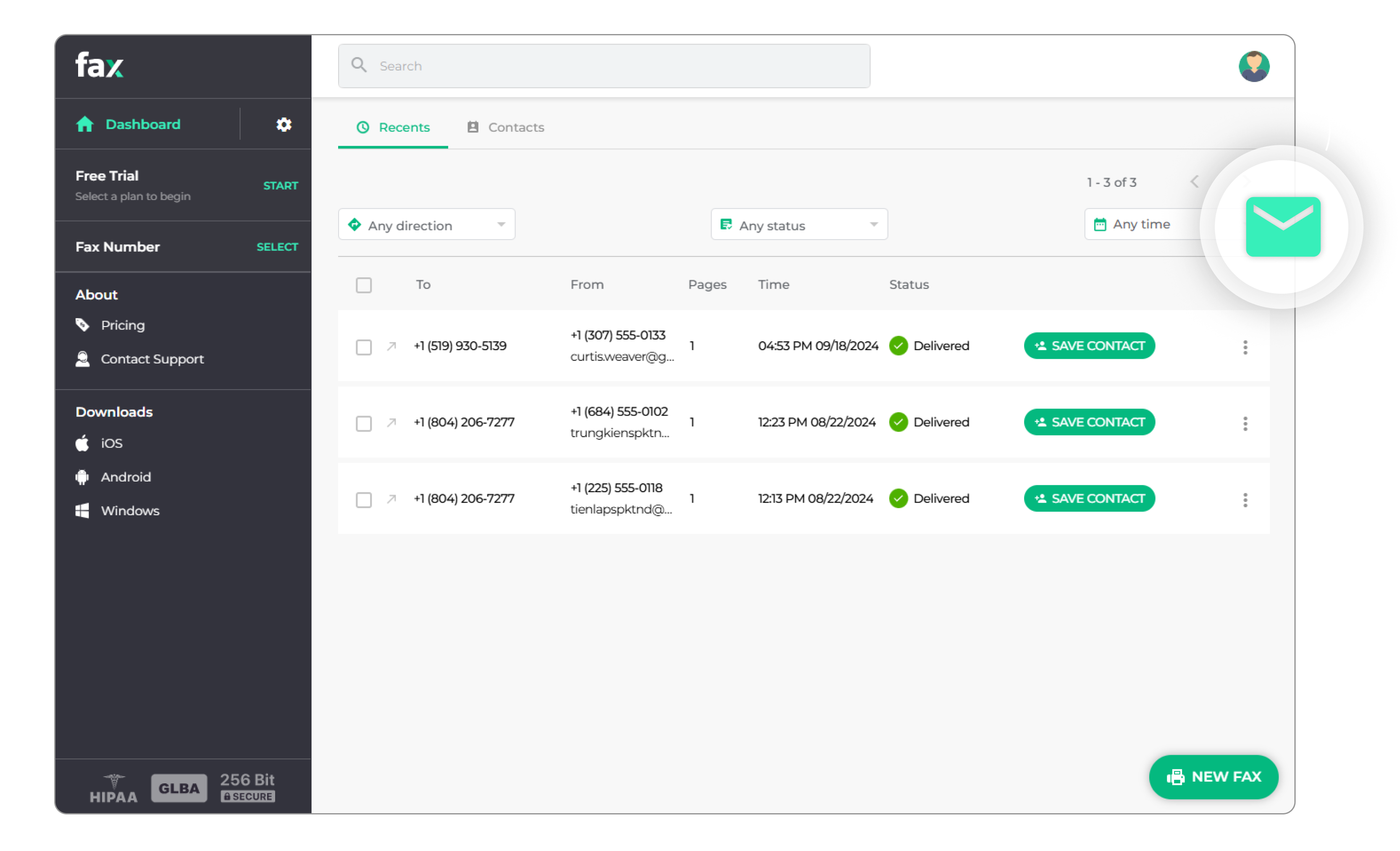Go to previous page arrow

pos(1194,182)
